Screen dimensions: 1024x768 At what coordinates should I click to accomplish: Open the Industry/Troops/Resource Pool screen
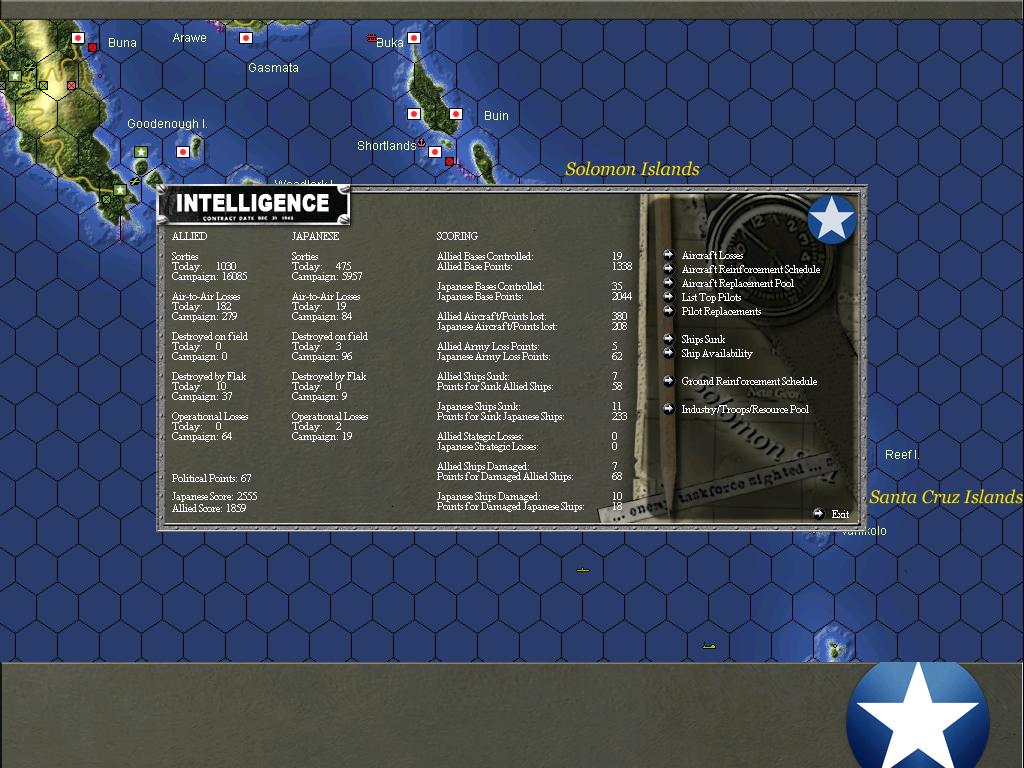tap(744, 409)
